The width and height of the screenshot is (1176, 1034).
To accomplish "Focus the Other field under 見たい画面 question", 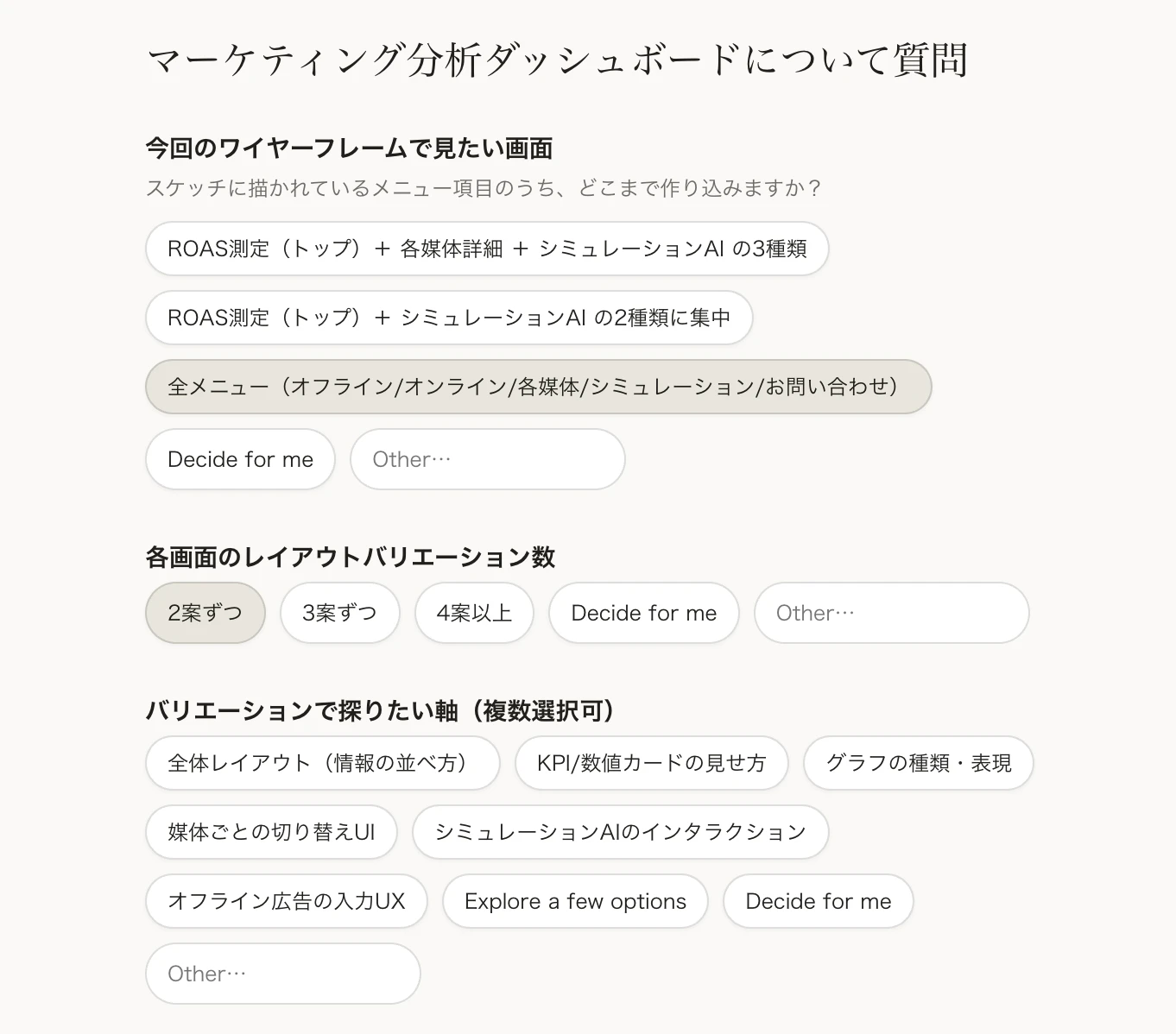I will point(488,459).
